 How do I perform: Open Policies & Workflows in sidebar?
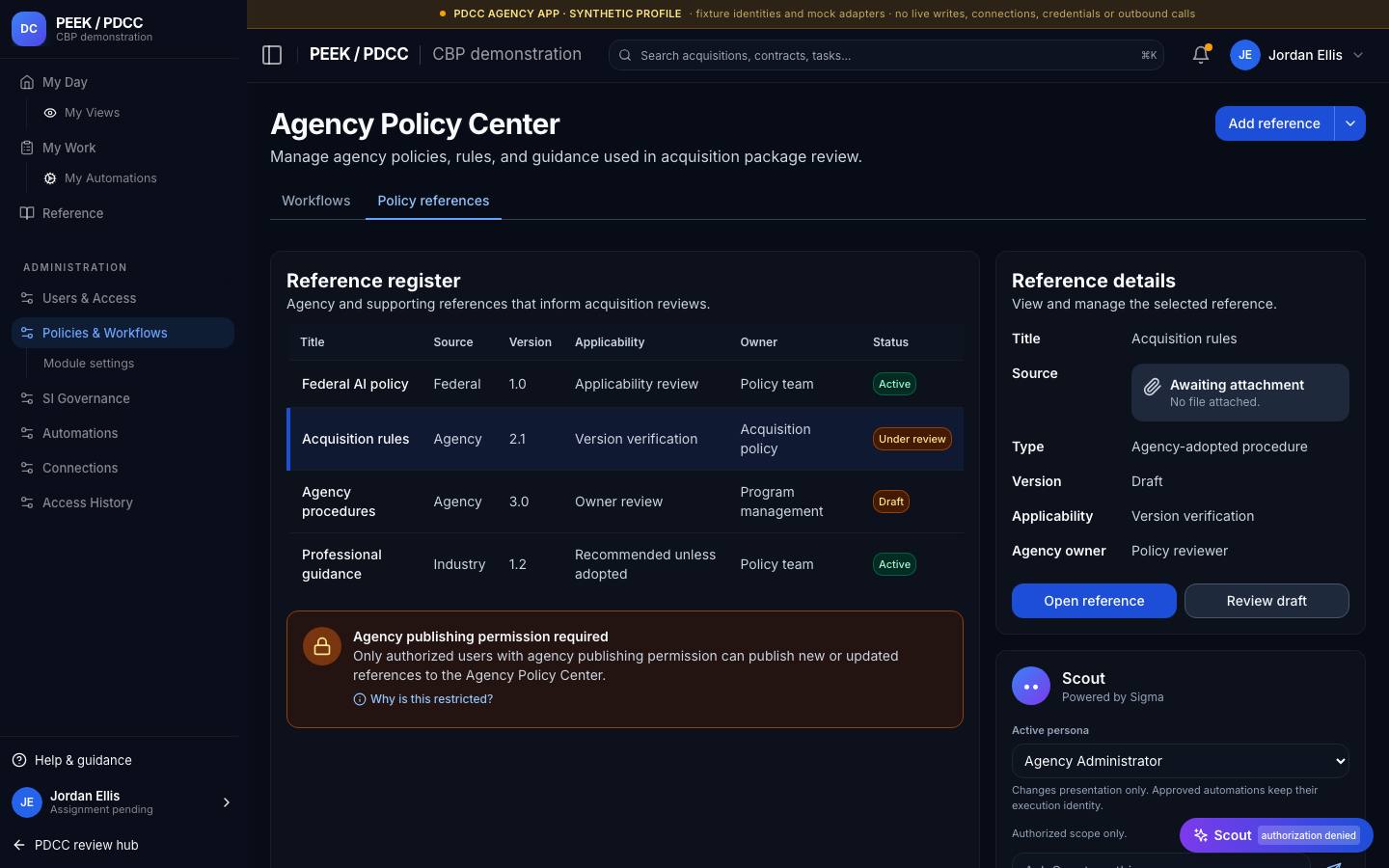123,333
